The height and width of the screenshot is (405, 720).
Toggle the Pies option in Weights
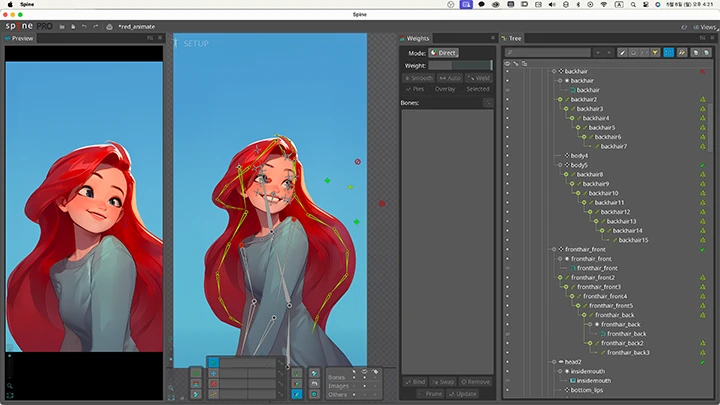pos(415,89)
